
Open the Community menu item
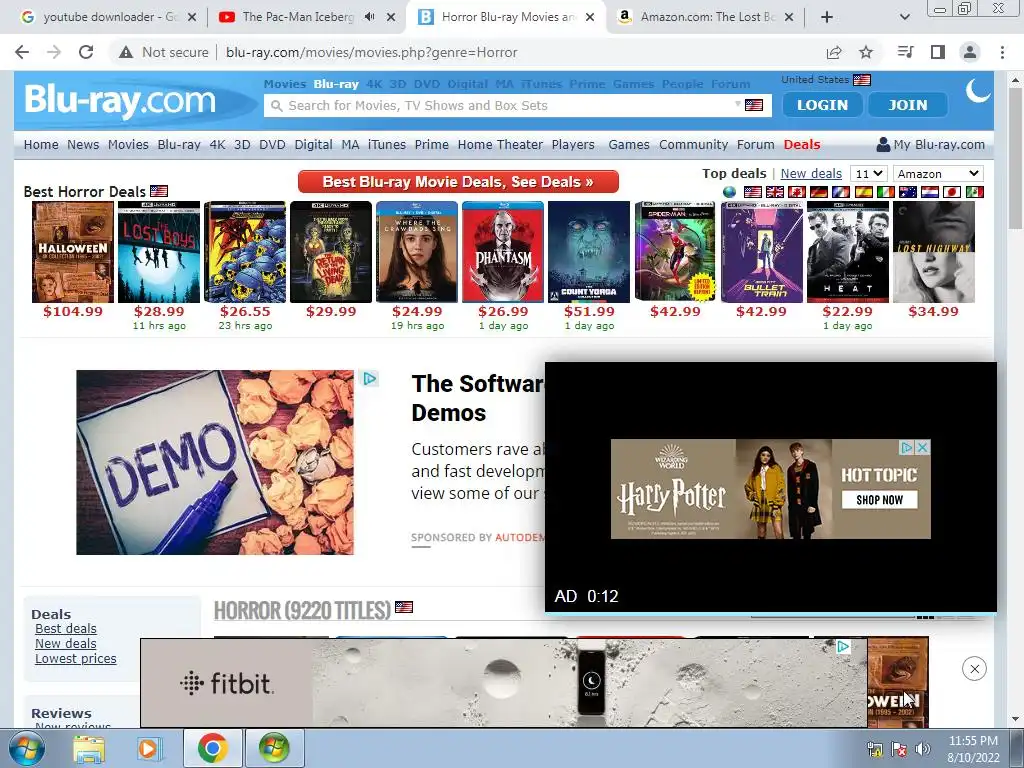pos(694,144)
